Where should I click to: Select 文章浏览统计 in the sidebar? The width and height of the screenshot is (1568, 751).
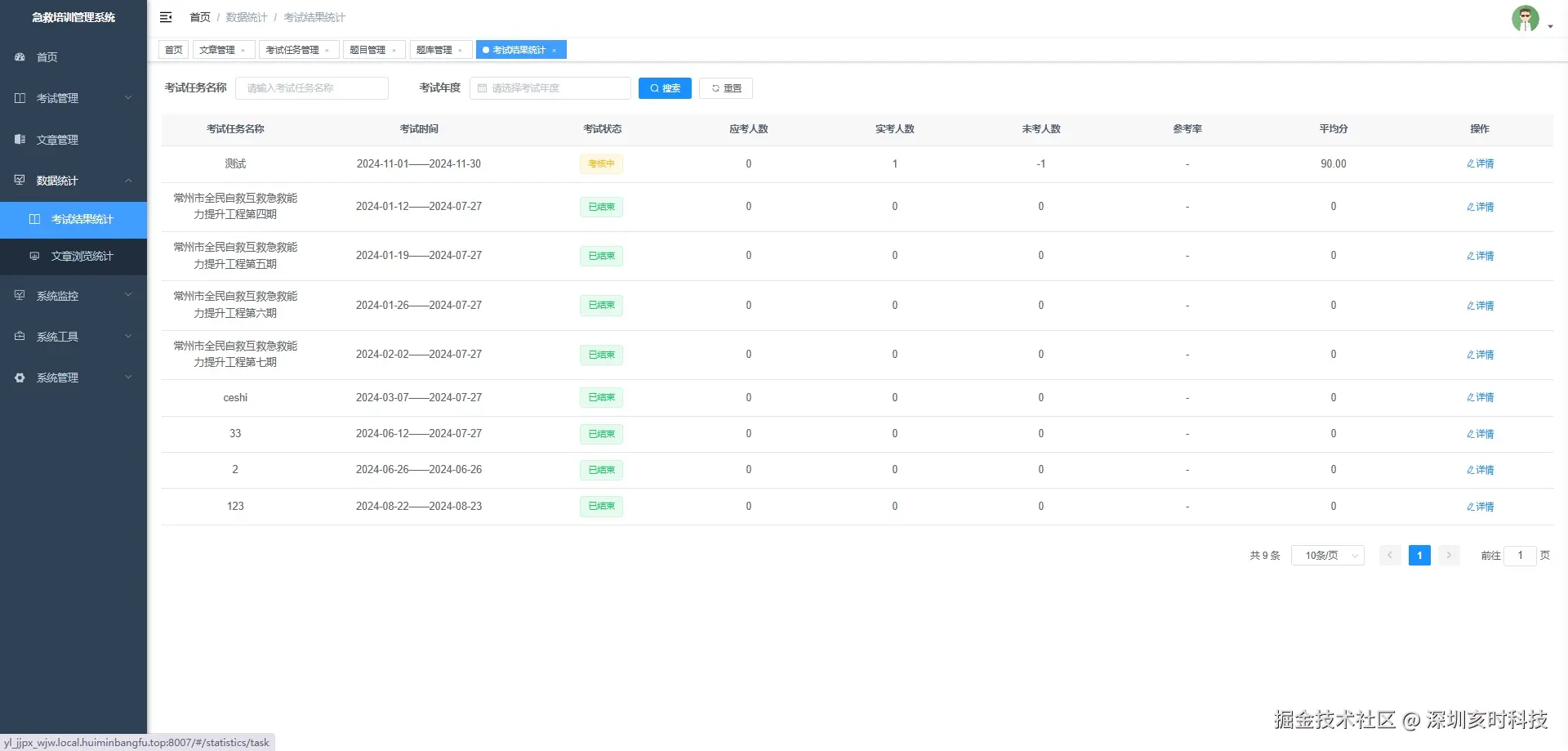click(x=73, y=256)
